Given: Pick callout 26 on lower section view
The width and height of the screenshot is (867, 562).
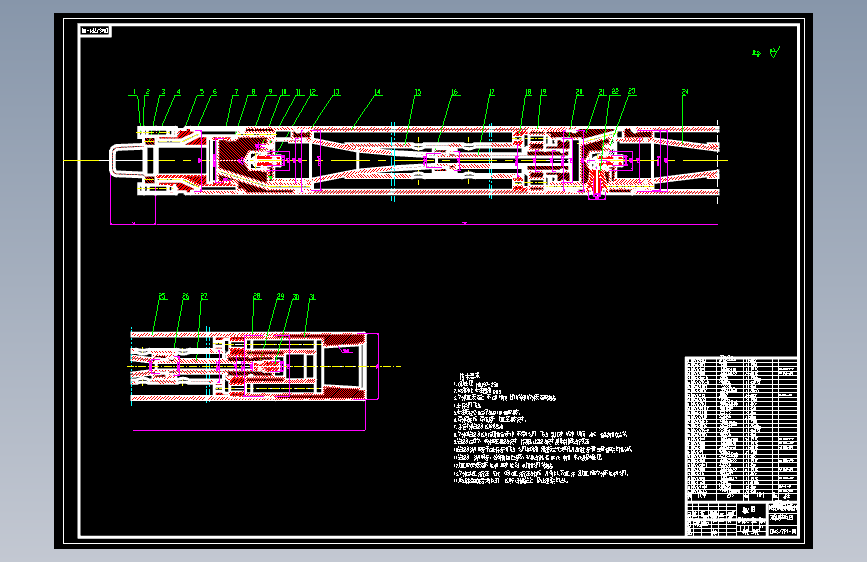Looking at the screenshot, I should (x=185, y=296).
